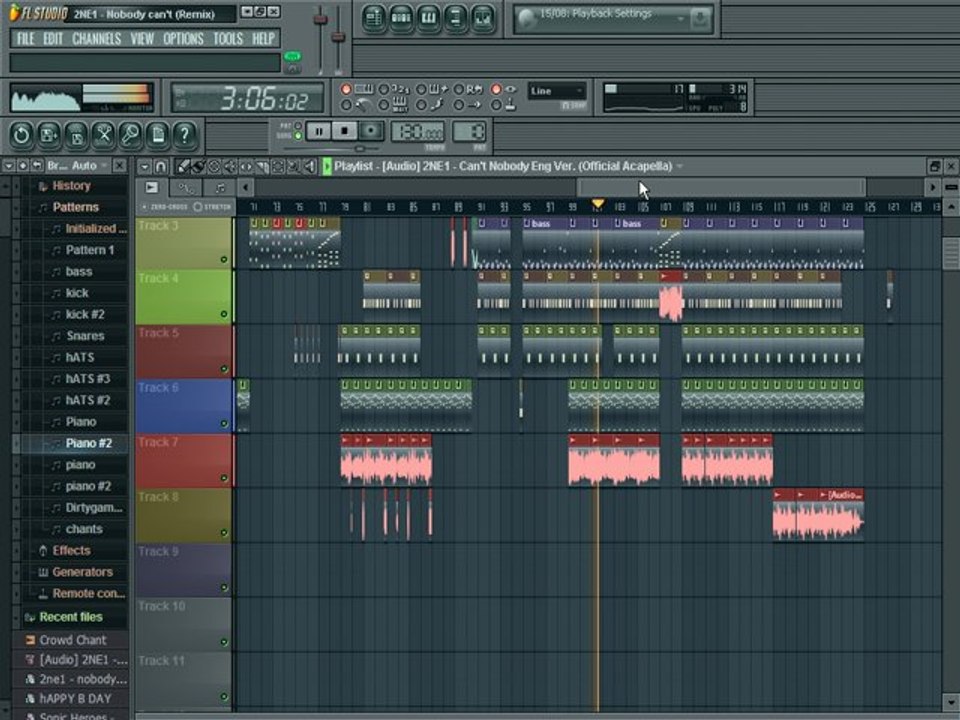
Task: Select the Slip tool in Playlist toolbar
Action: point(246,167)
